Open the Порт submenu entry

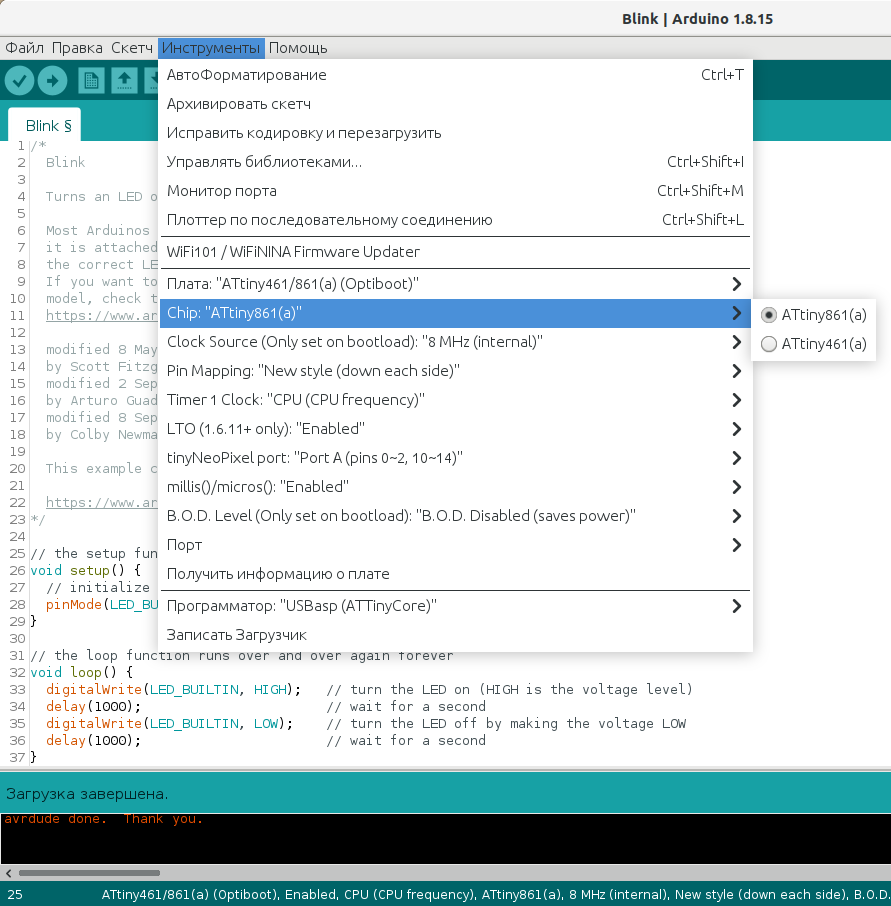(455, 545)
